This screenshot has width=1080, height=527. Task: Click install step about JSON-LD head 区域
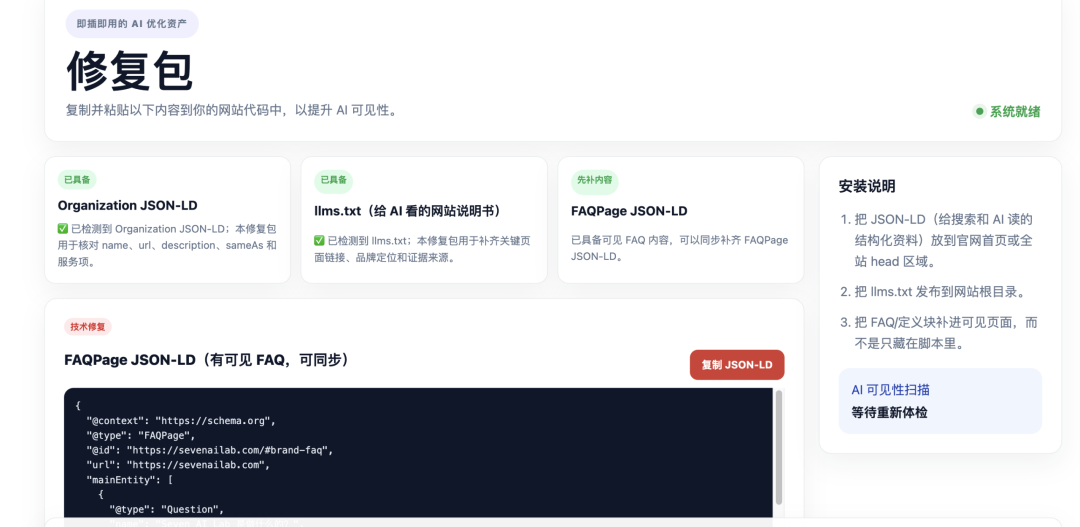[x=944, y=241]
